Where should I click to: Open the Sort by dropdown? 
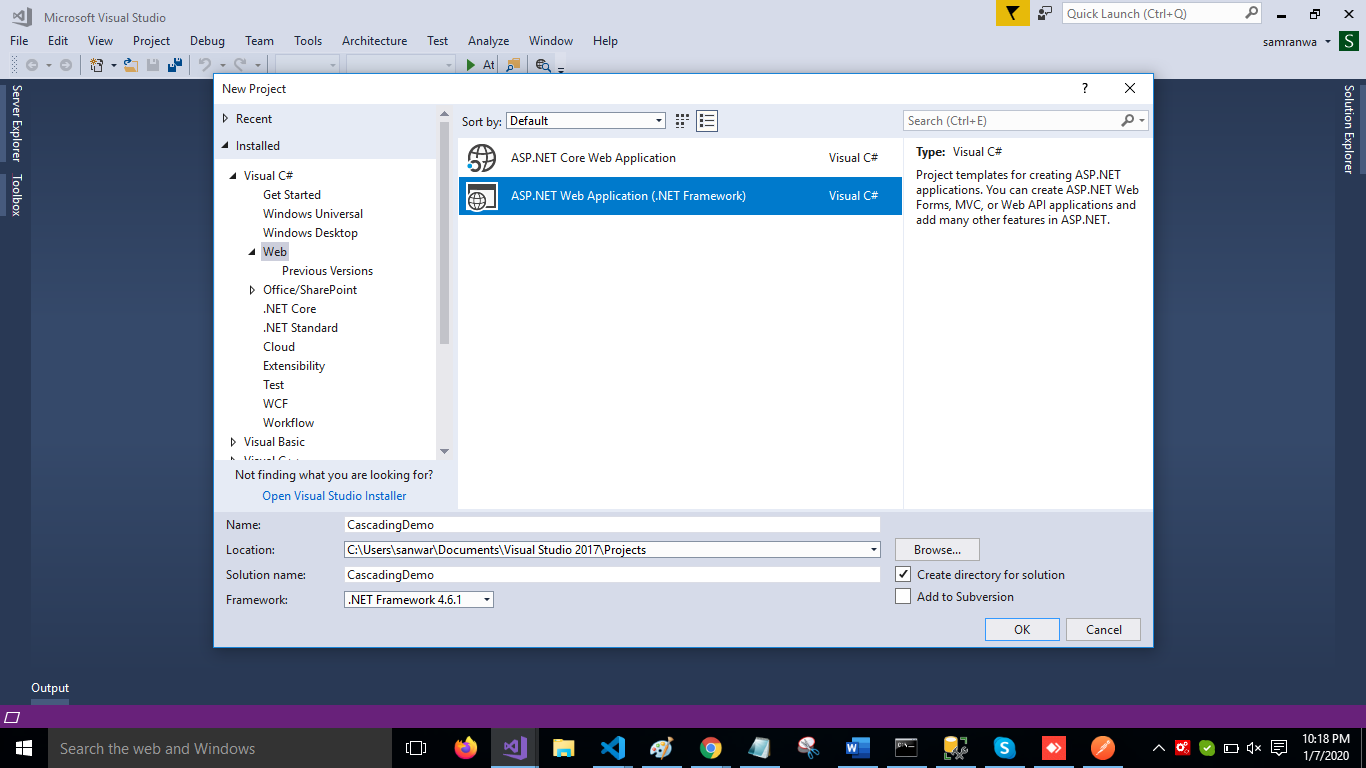tap(585, 121)
